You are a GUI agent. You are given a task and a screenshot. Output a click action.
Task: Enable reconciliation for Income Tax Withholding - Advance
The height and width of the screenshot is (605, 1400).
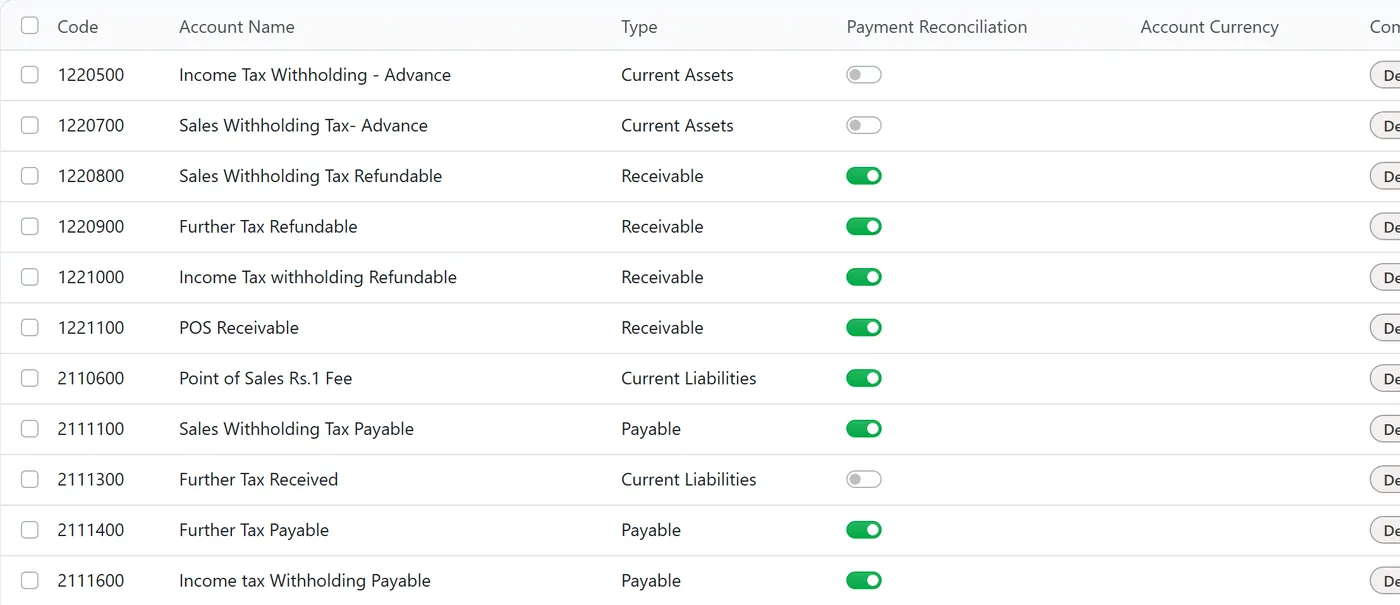tap(864, 75)
